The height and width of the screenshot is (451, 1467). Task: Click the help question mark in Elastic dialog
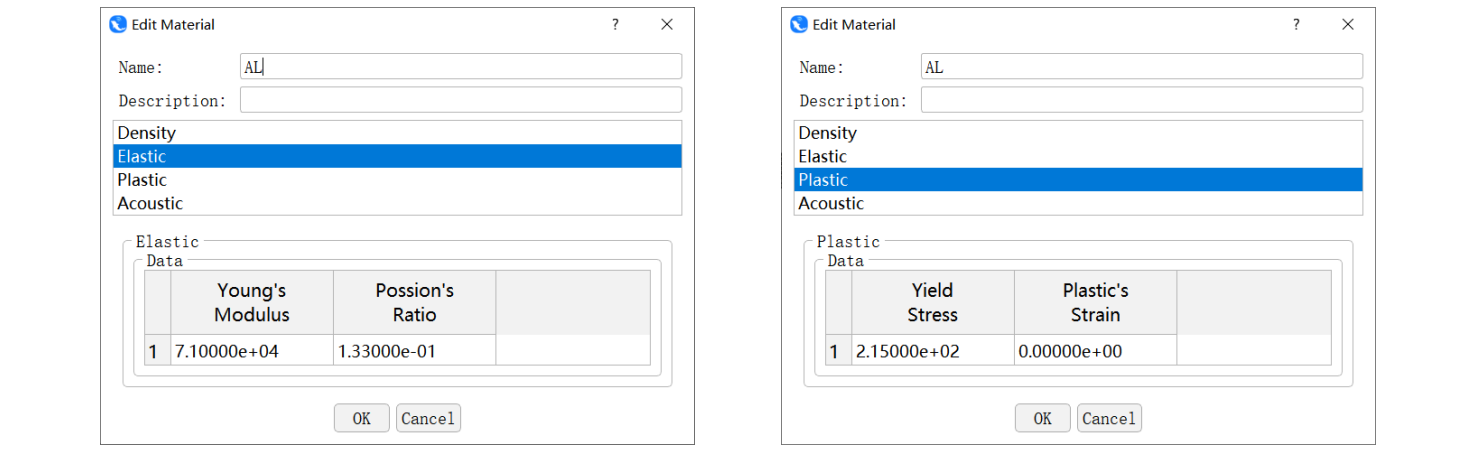click(615, 25)
